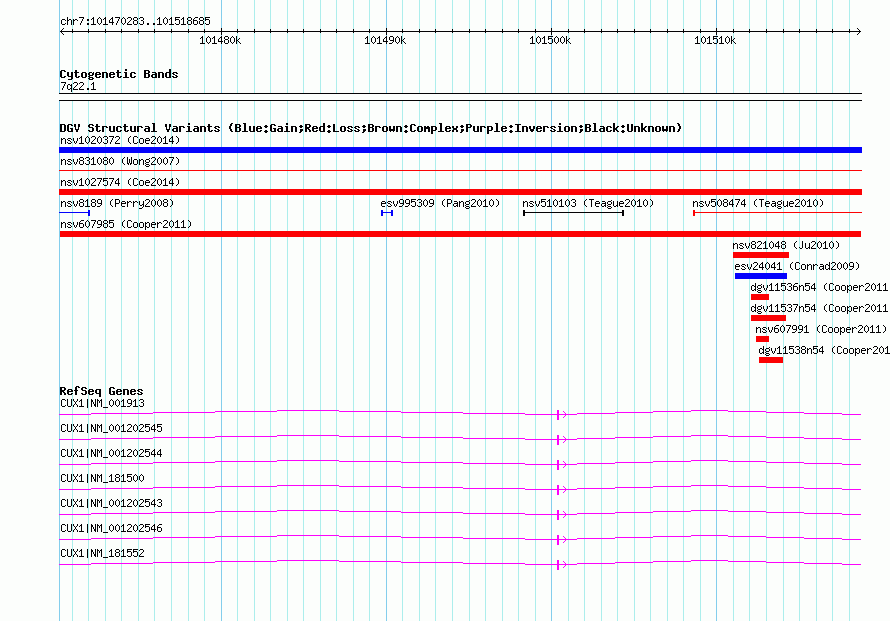The width and height of the screenshot is (890, 621).
Task: Click the CUX1|NM_001202543 transcript label
Action: pos(111,503)
